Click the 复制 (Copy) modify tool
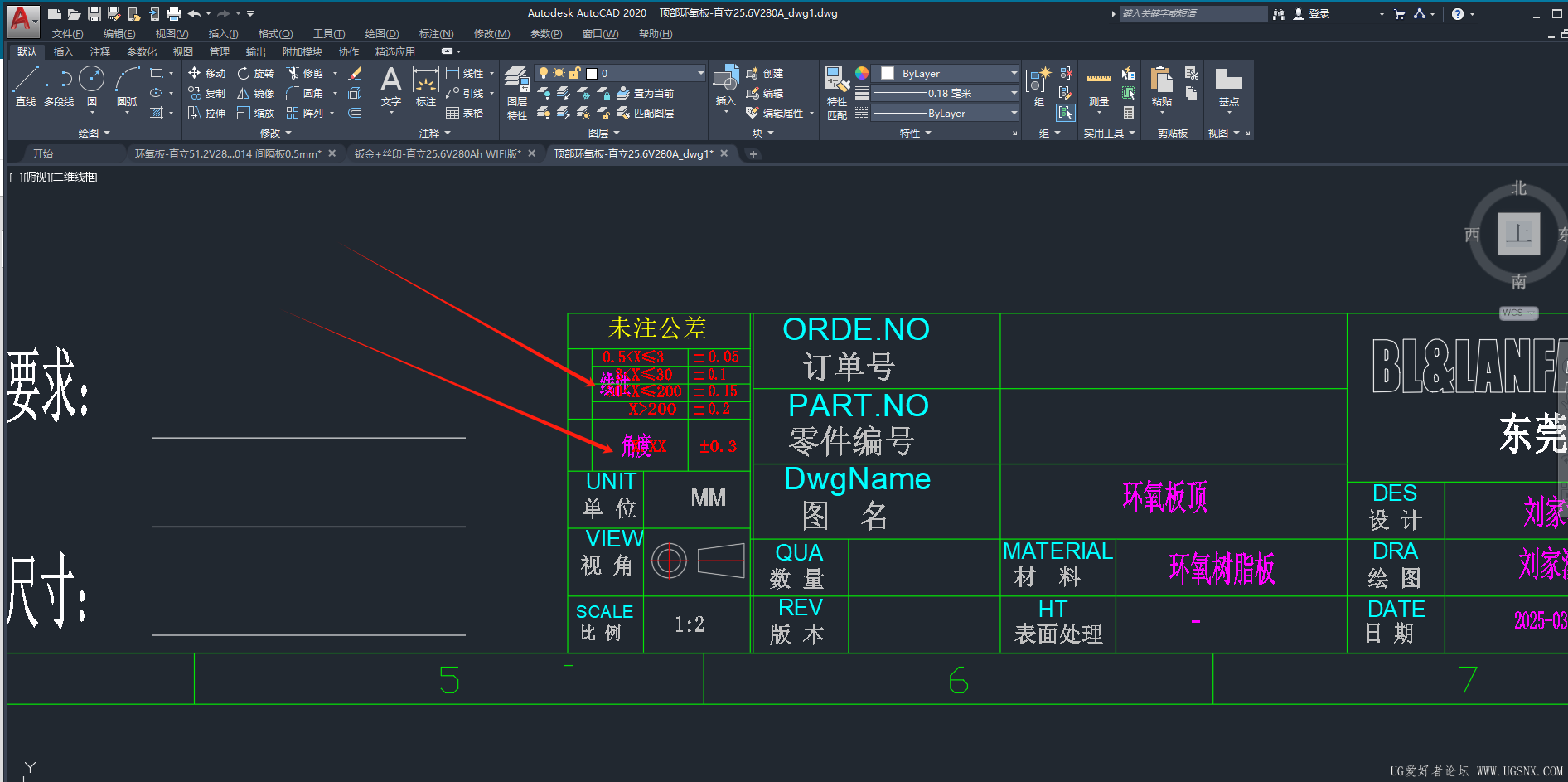 click(206, 93)
